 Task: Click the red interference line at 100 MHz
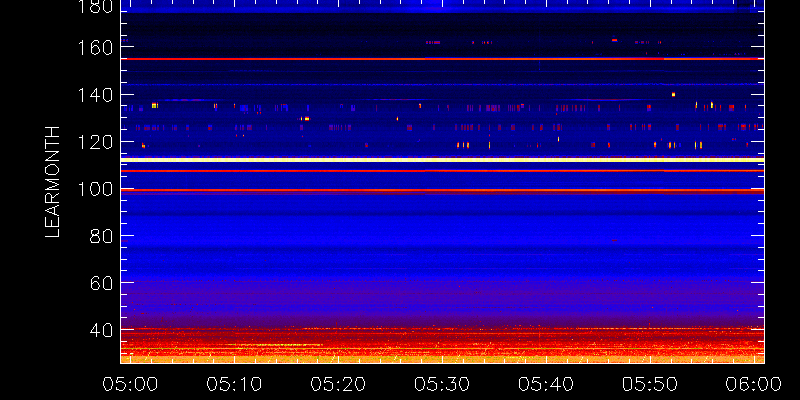(442, 190)
